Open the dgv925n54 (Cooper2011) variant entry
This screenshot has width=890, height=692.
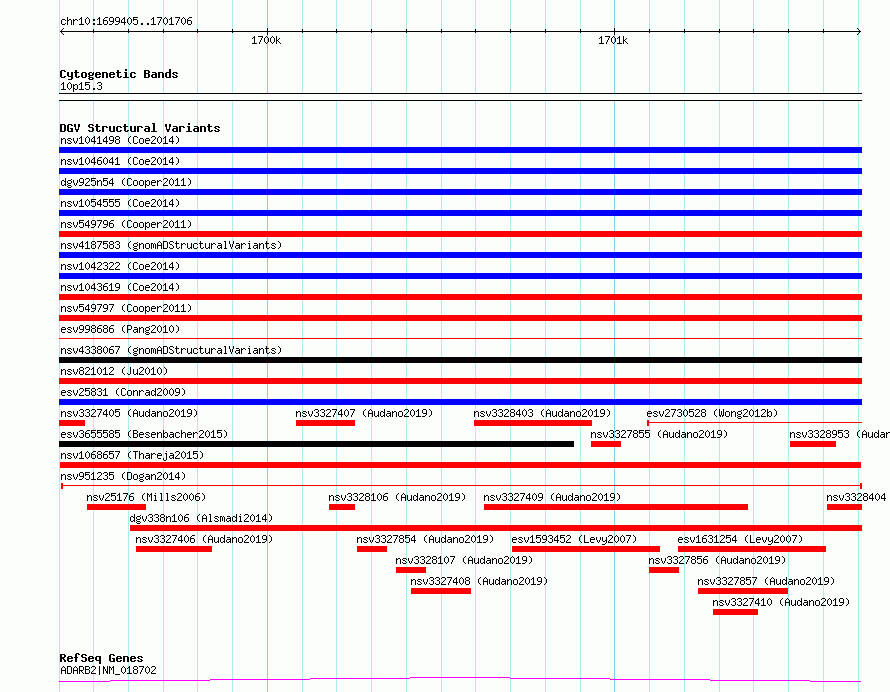pos(126,182)
